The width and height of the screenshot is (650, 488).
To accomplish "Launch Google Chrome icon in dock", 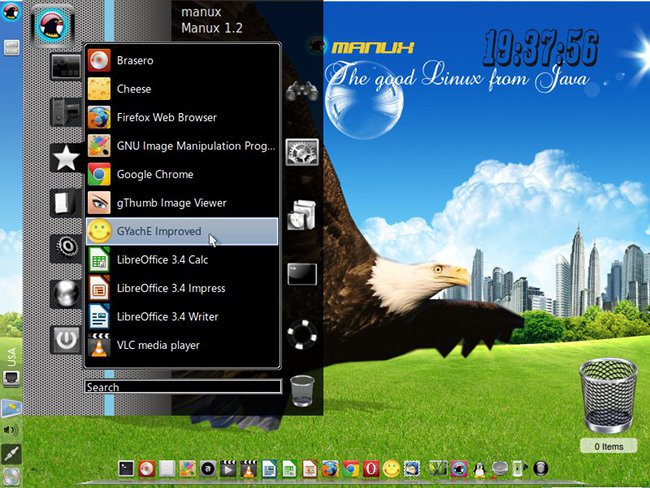I will (351, 469).
